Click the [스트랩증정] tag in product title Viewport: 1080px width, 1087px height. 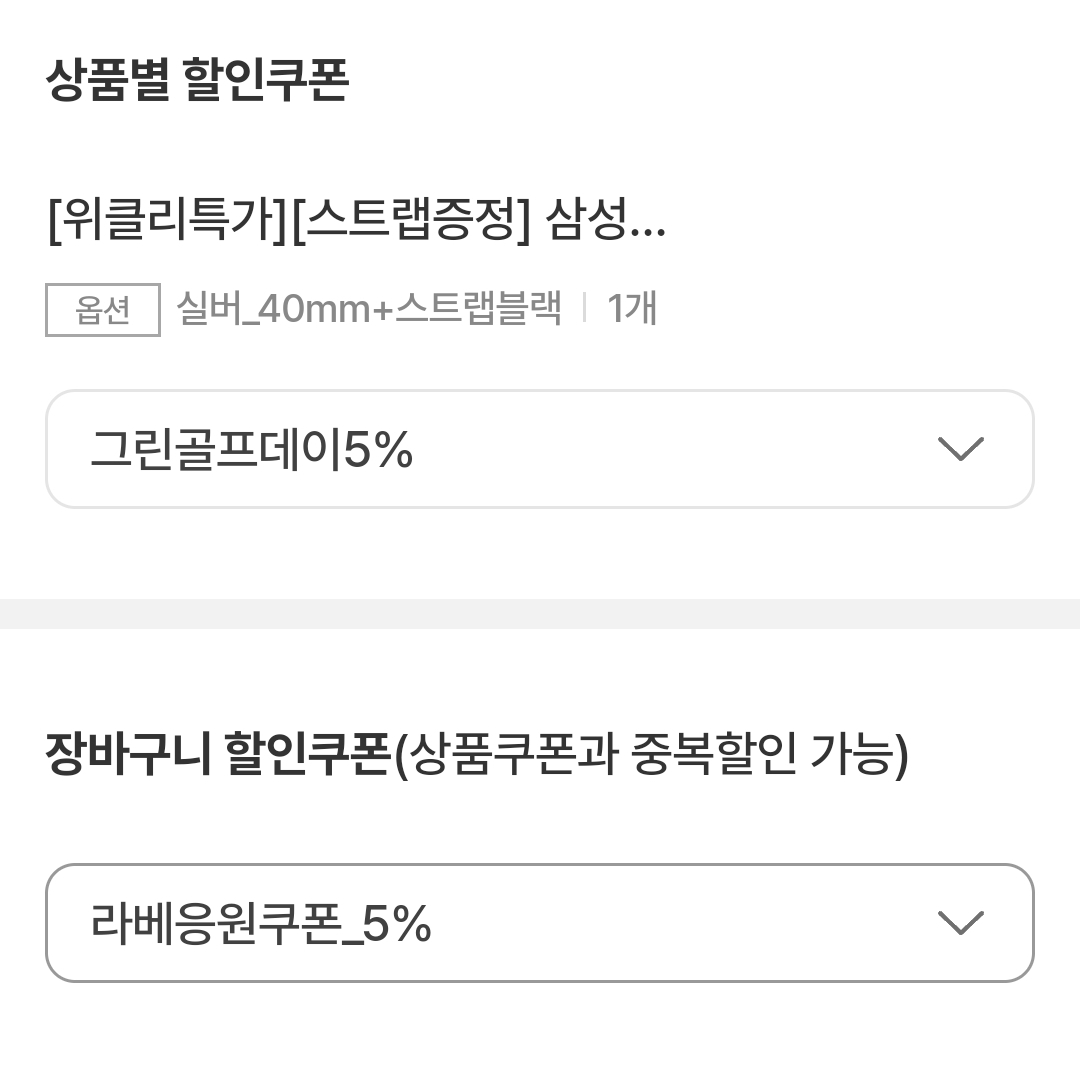[x=409, y=222]
